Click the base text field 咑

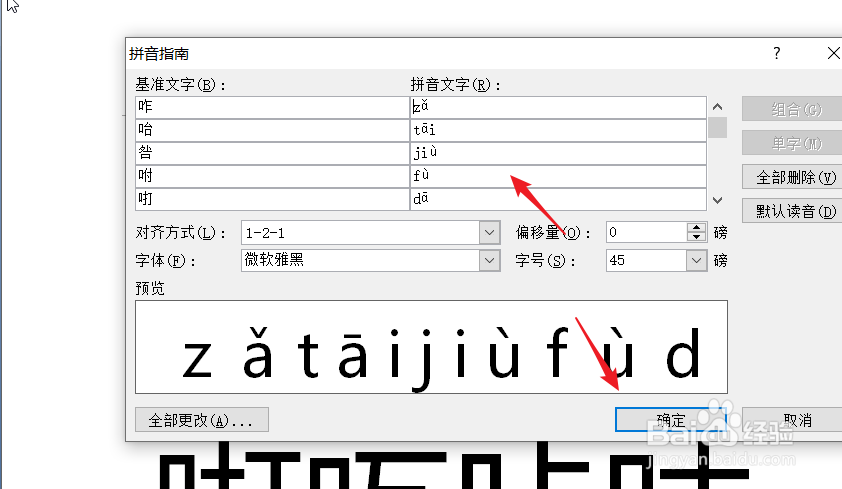[x=272, y=199]
